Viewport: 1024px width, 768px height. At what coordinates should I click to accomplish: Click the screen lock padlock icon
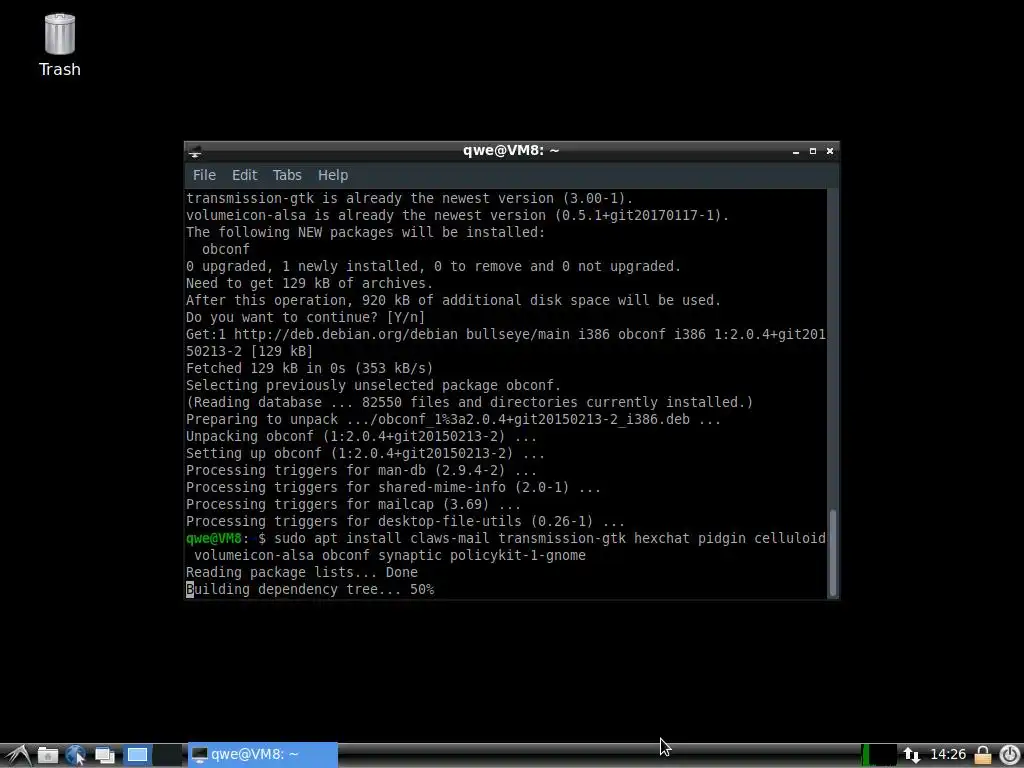click(982, 755)
